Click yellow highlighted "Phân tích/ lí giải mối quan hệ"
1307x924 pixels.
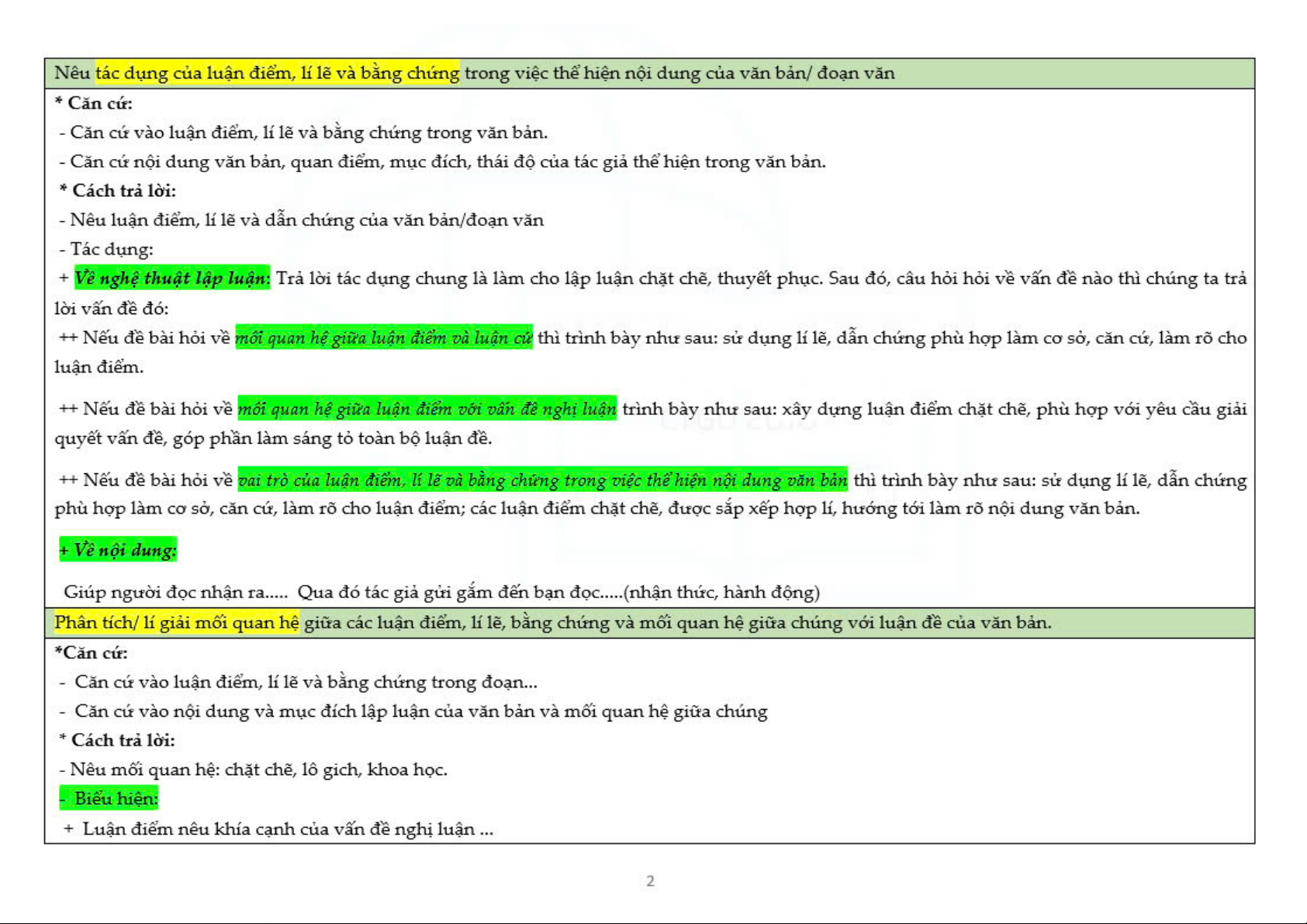click(176, 623)
